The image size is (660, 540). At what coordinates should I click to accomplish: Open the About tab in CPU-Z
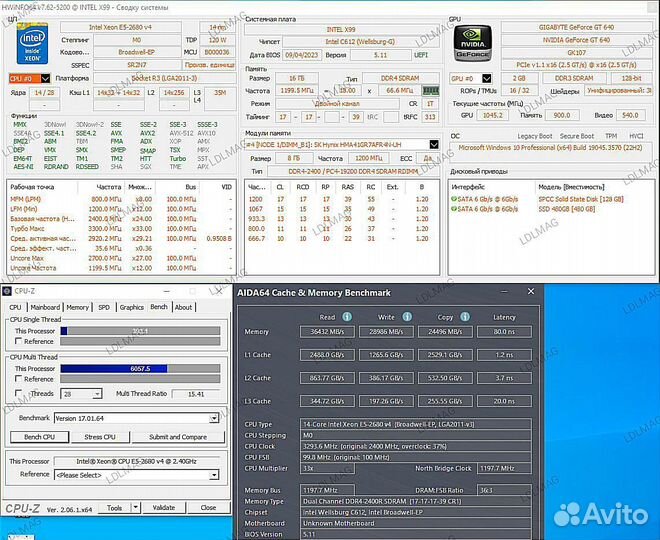tap(183, 307)
